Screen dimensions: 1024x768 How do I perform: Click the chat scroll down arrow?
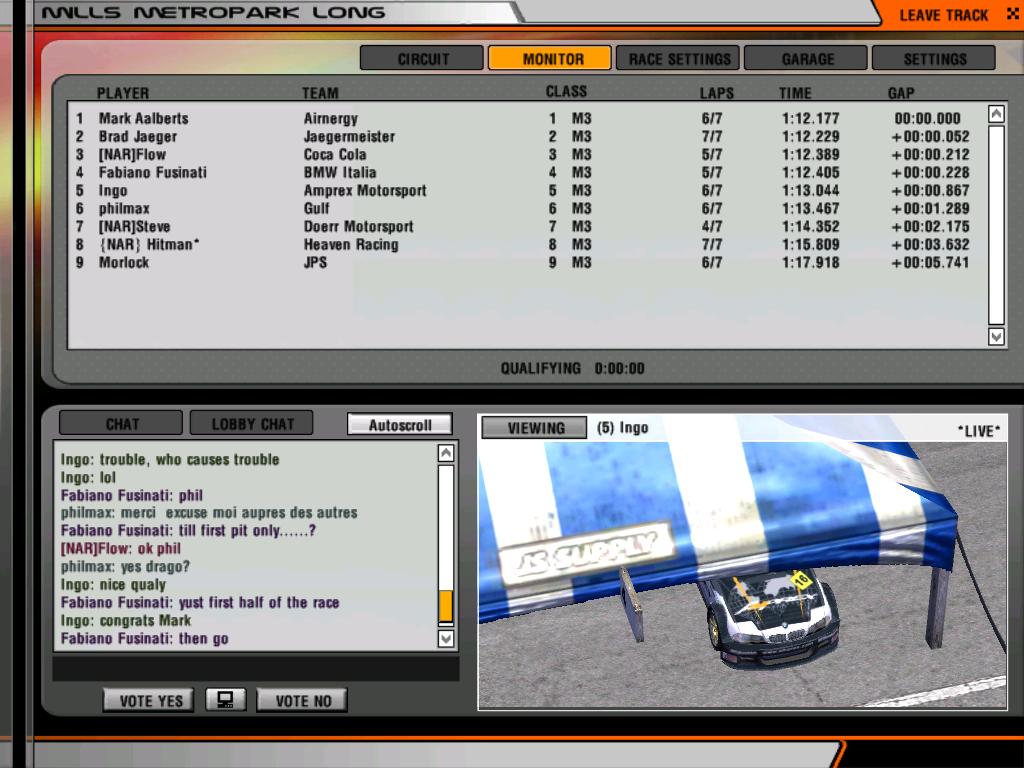446,638
